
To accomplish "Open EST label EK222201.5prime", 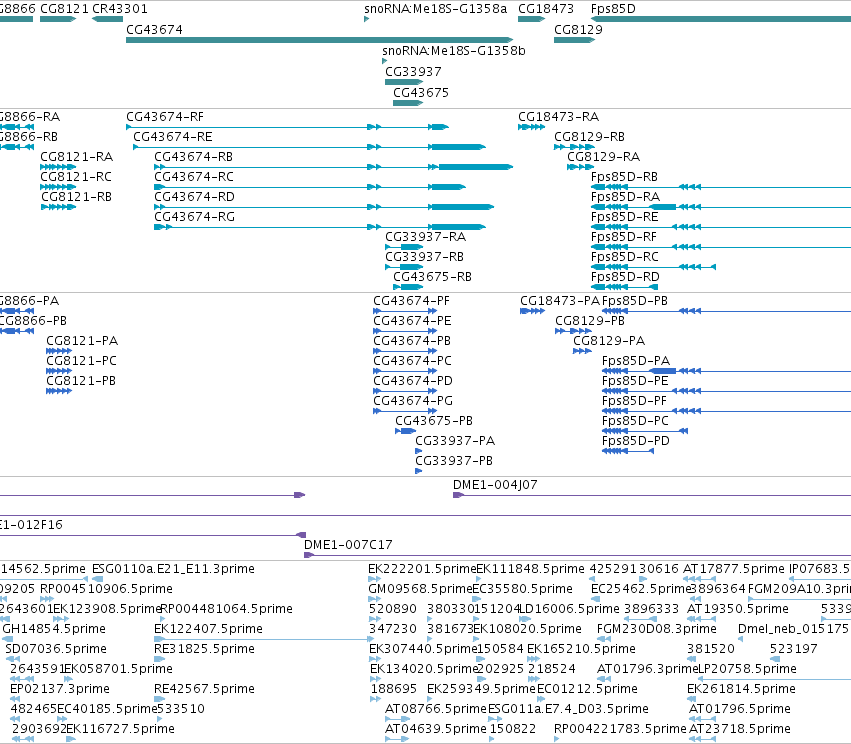I will (422, 569).
